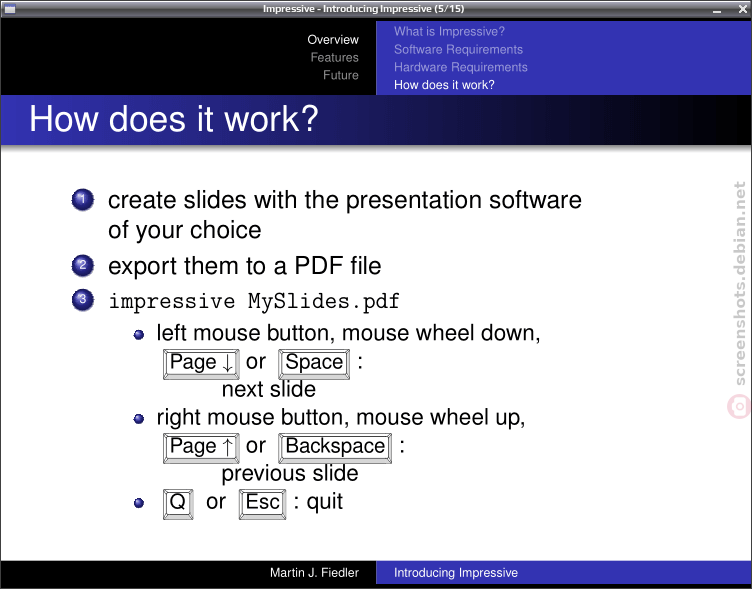The width and height of the screenshot is (752, 589).
Task: Click the 'Backspace' key graphic
Action: [335, 448]
